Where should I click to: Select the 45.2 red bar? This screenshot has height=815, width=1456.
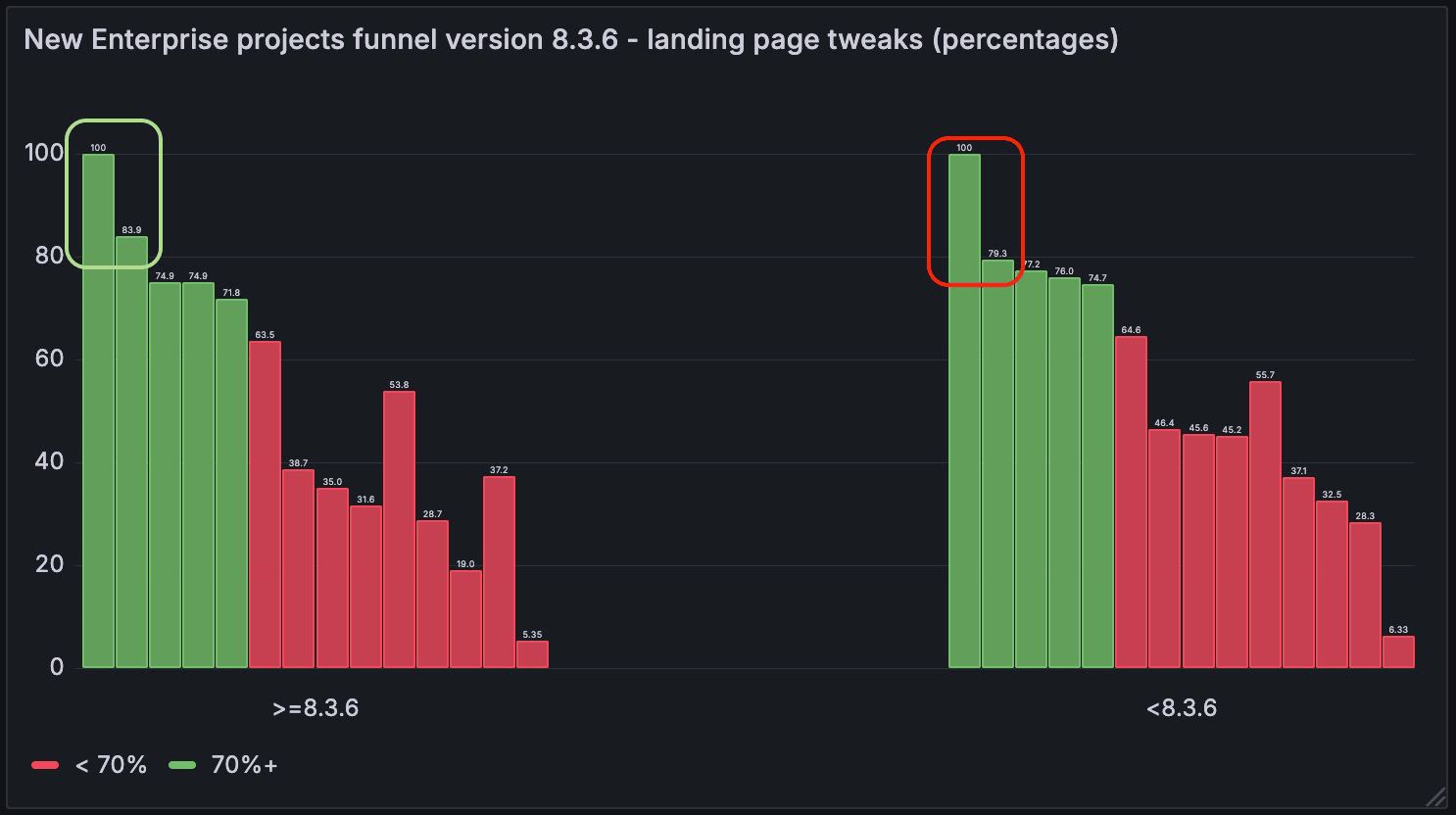coord(1232,552)
